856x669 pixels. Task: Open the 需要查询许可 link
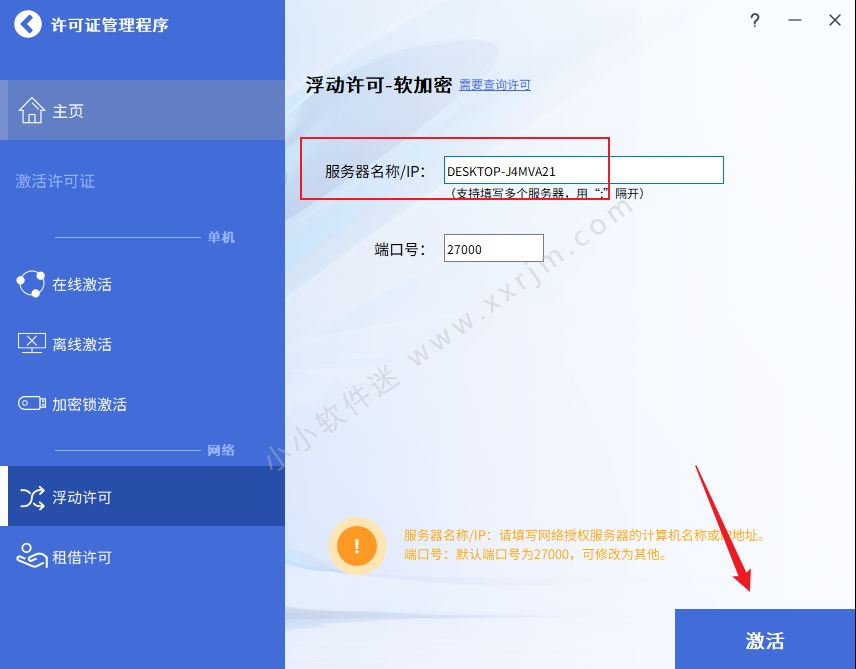coord(495,85)
